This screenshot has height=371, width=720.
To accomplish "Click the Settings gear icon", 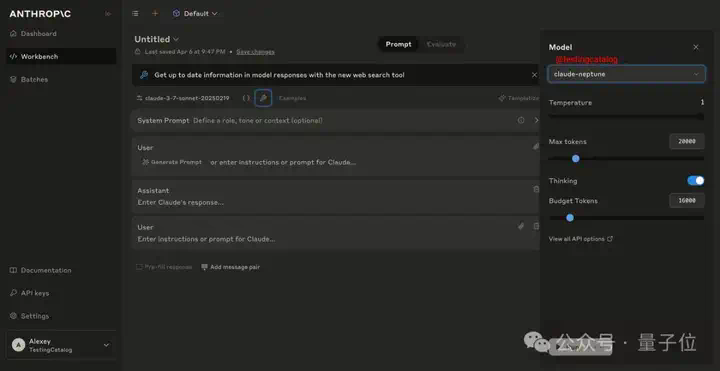I will click(13, 316).
